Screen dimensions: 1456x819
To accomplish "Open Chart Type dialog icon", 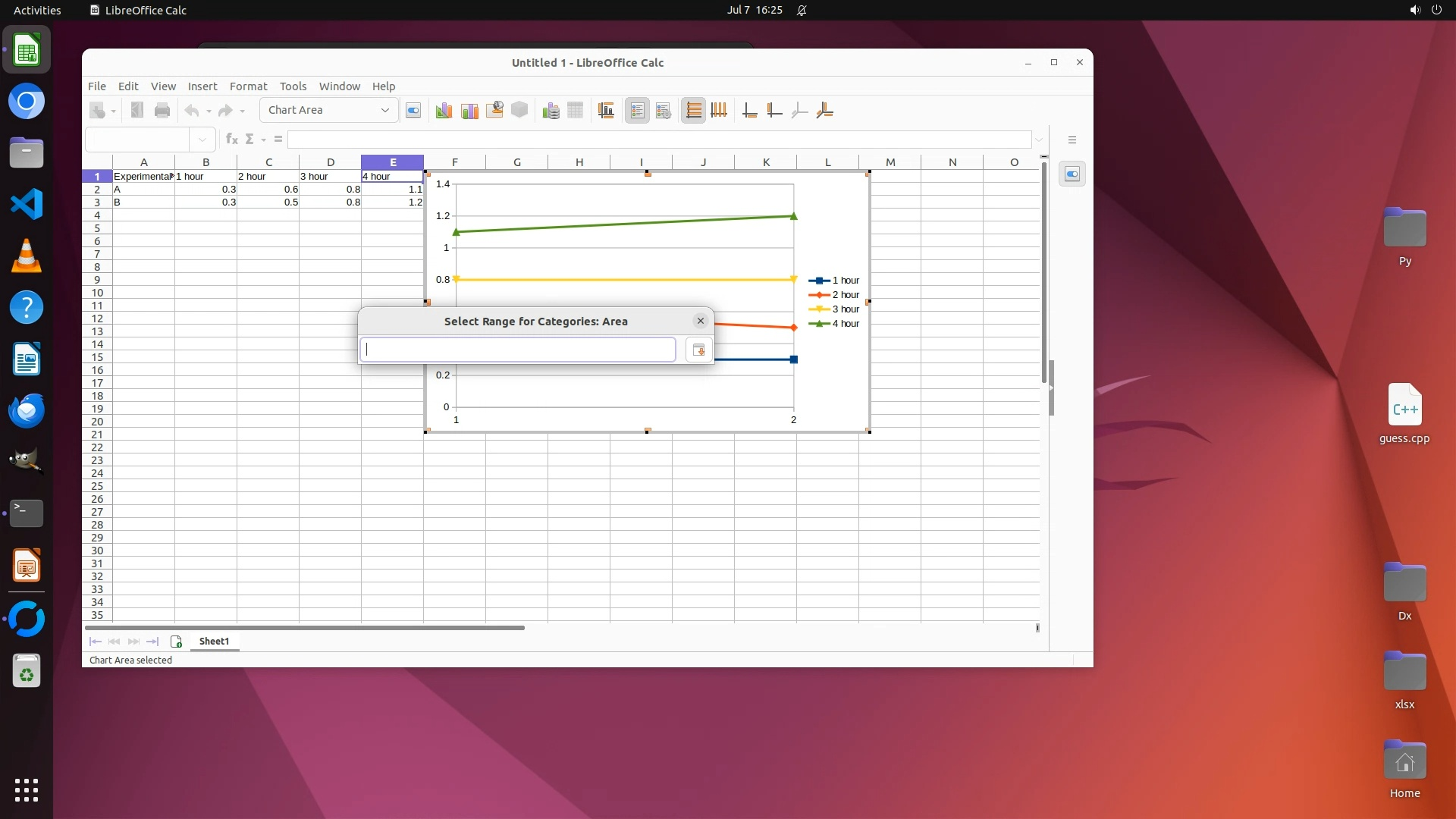I will point(444,111).
